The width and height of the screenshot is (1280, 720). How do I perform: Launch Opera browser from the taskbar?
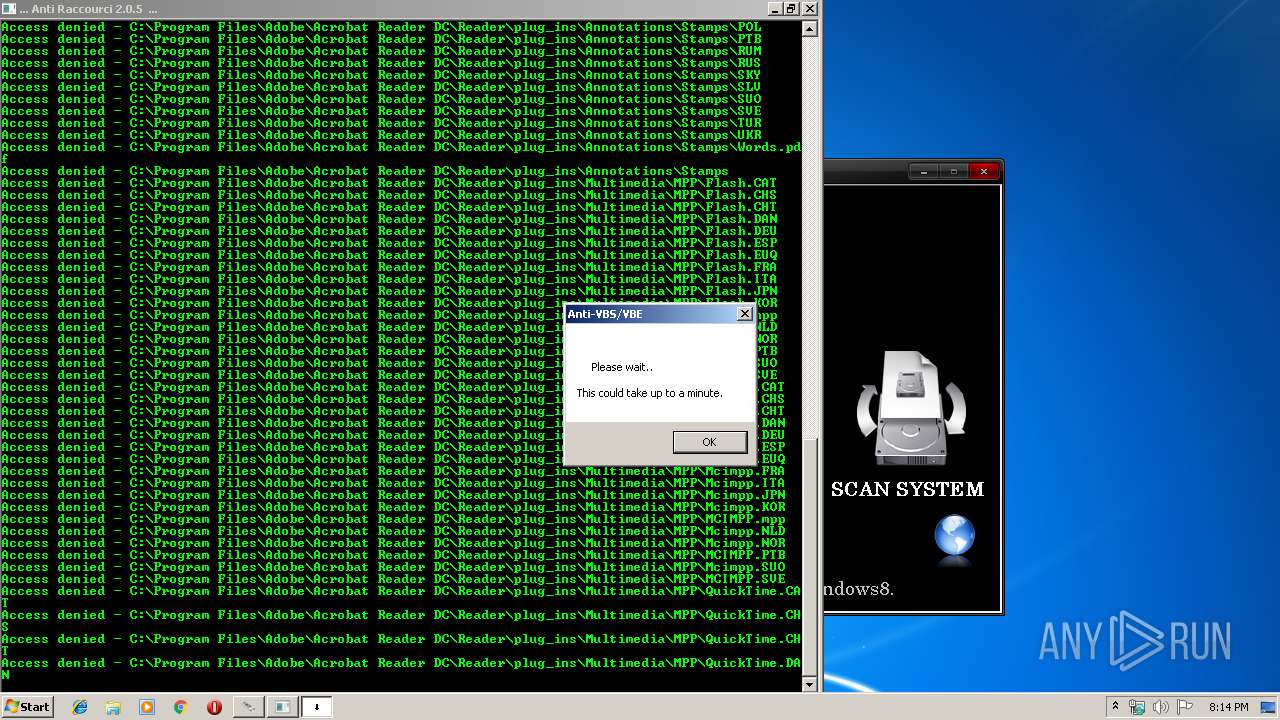click(x=214, y=707)
